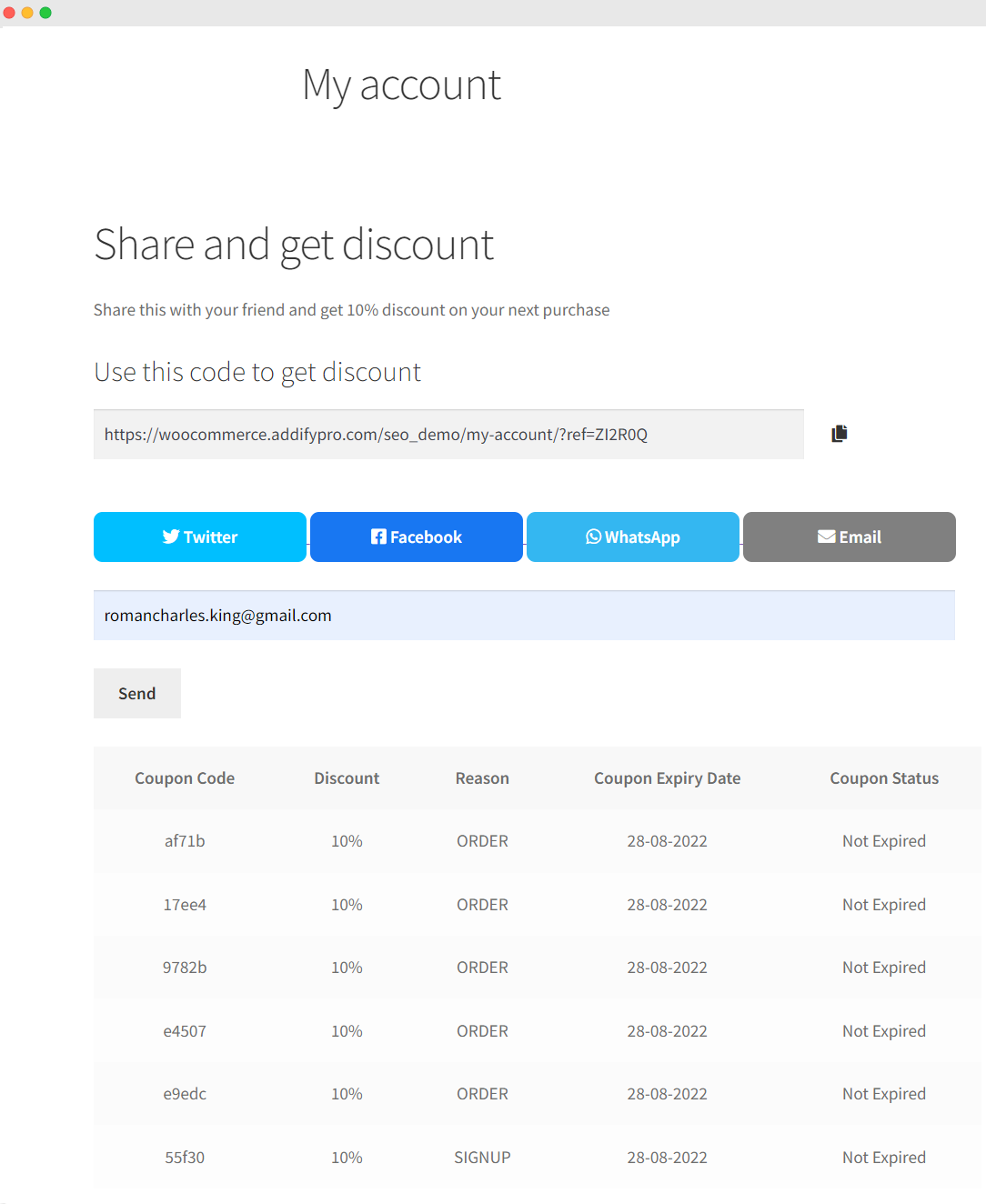
Task: Share via the Facebook button
Action: pyautogui.click(x=417, y=537)
